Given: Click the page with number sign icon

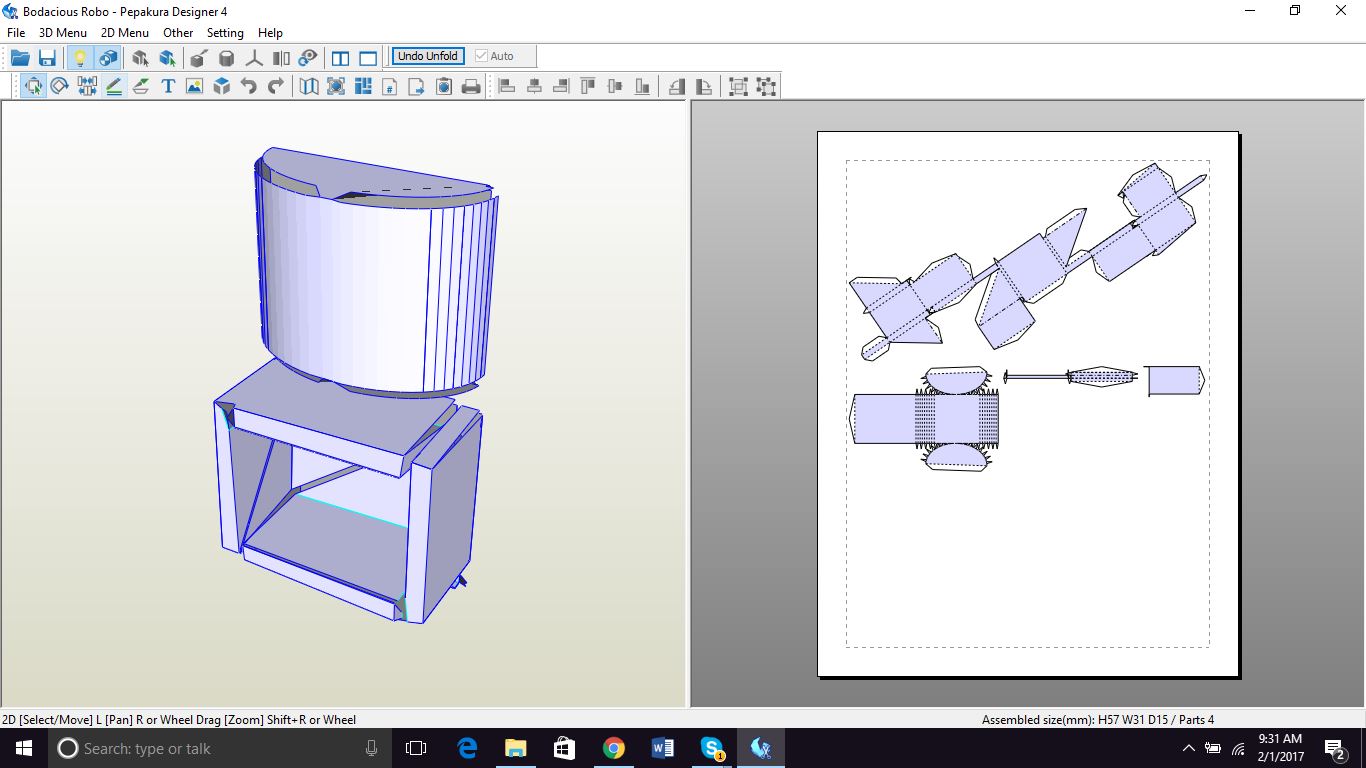Looking at the screenshot, I should pyautogui.click(x=390, y=86).
